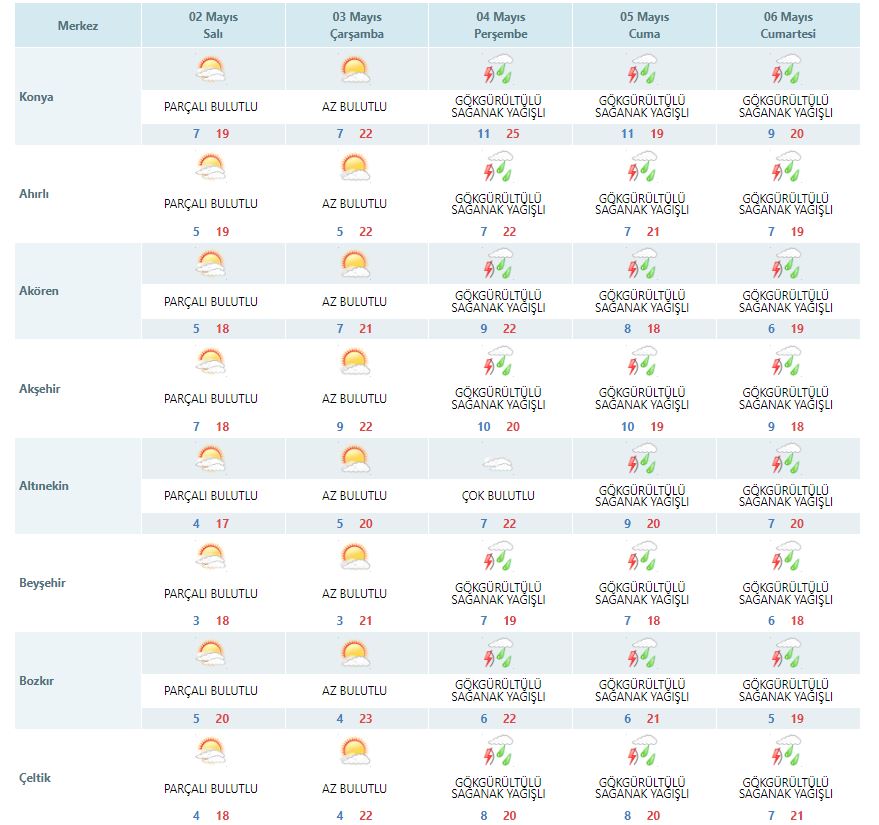Click Akşehir's thunderstorm icon for 05 Mayıs
This screenshot has height=825, width=879.
pos(642,362)
